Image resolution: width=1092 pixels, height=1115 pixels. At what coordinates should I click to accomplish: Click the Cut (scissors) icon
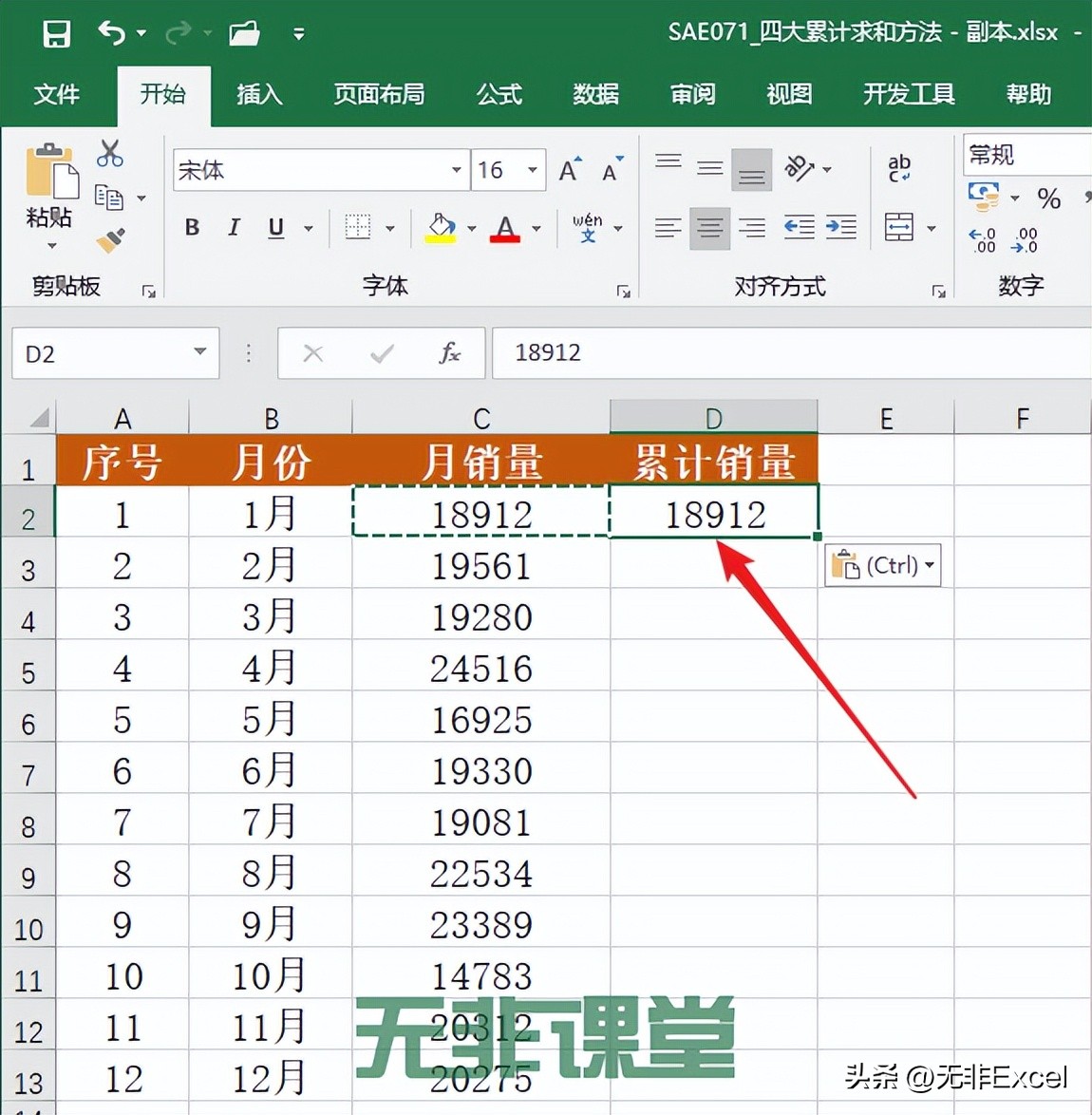point(109,155)
